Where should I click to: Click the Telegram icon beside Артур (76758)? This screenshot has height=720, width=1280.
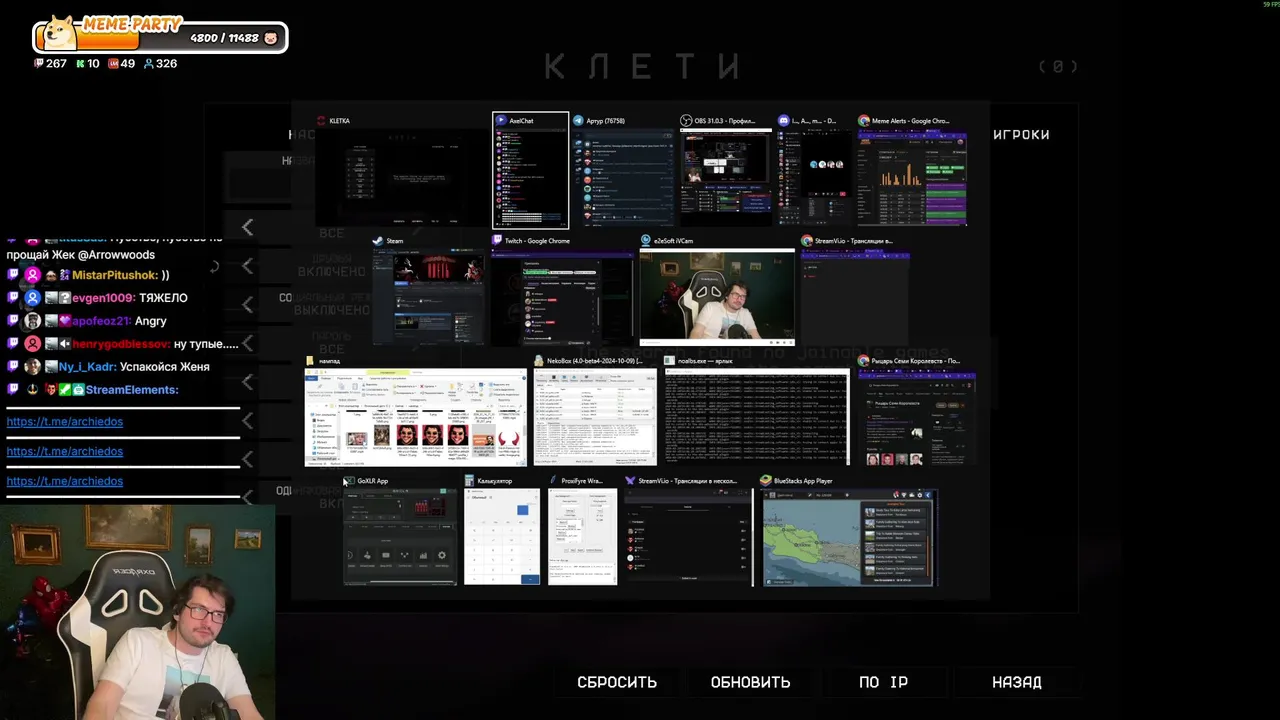(578, 121)
